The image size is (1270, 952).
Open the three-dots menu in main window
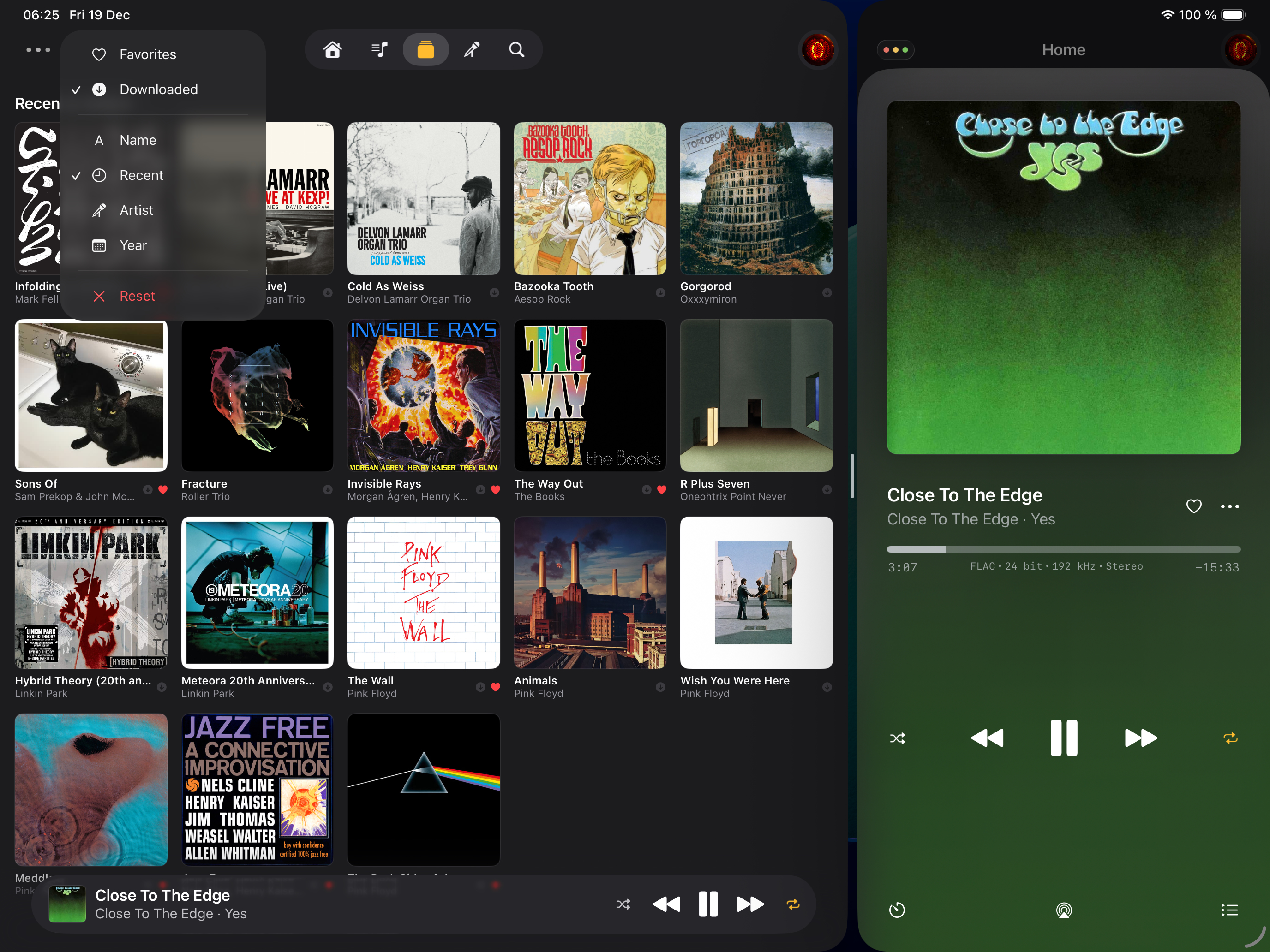click(38, 50)
